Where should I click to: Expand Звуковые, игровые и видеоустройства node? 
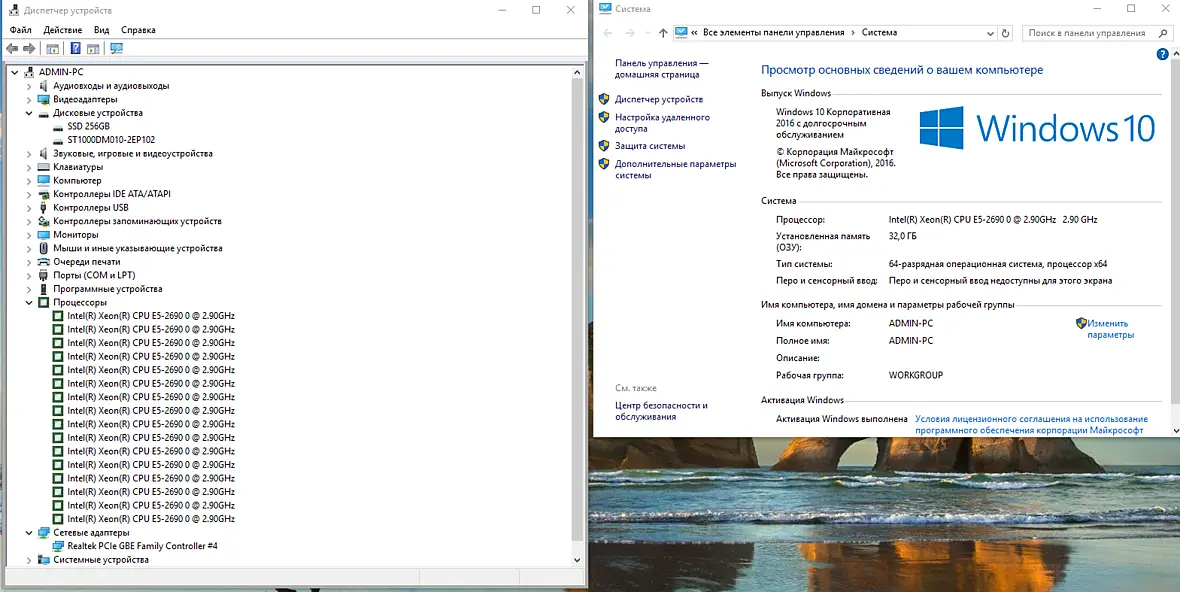pyautogui.click(x=29, y=153)
